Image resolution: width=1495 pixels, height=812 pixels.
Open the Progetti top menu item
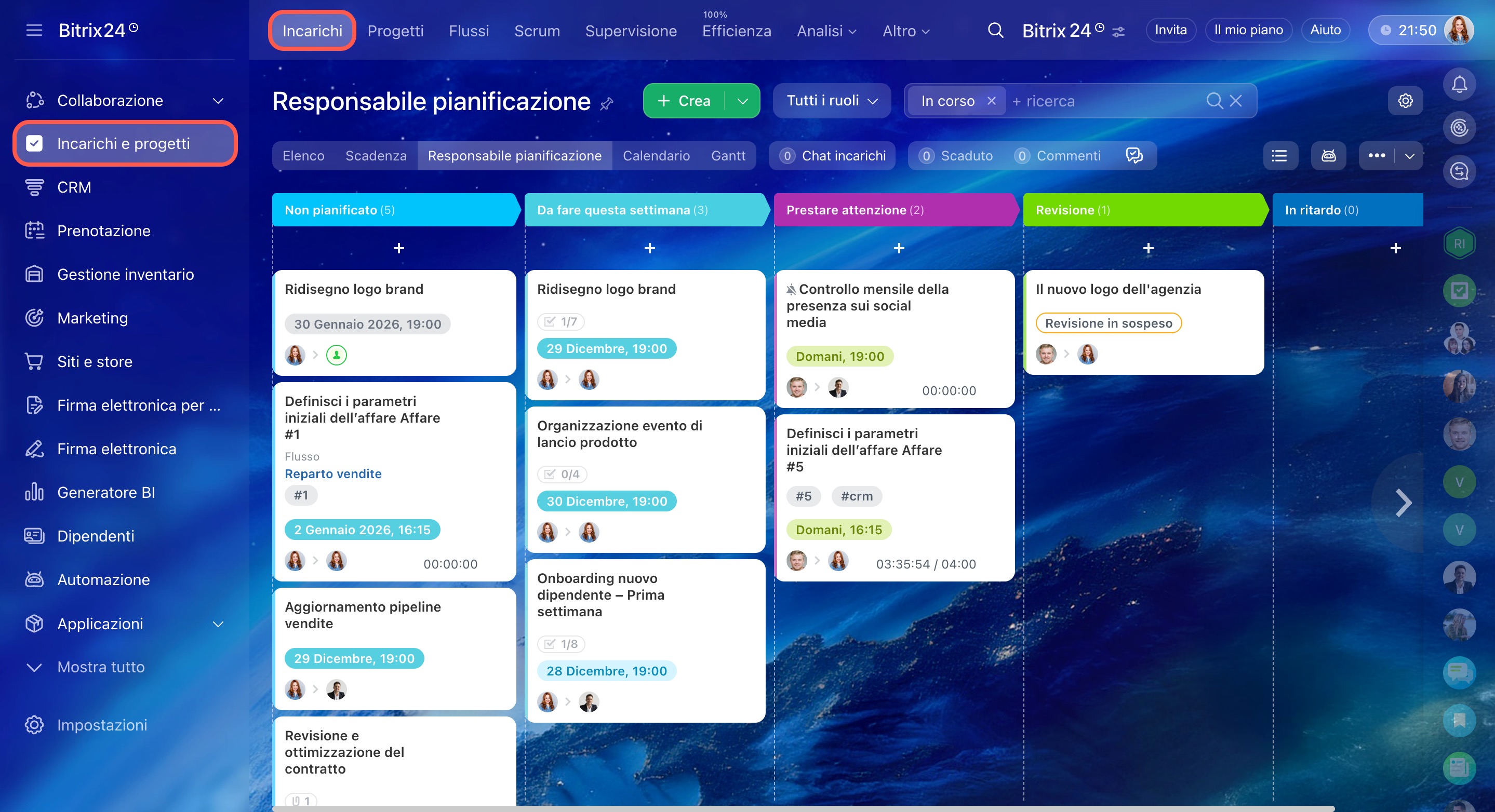(395, 31)
